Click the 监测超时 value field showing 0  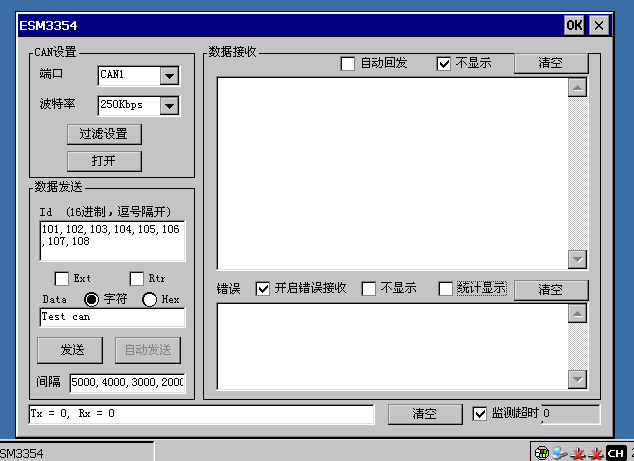[571, 414]
